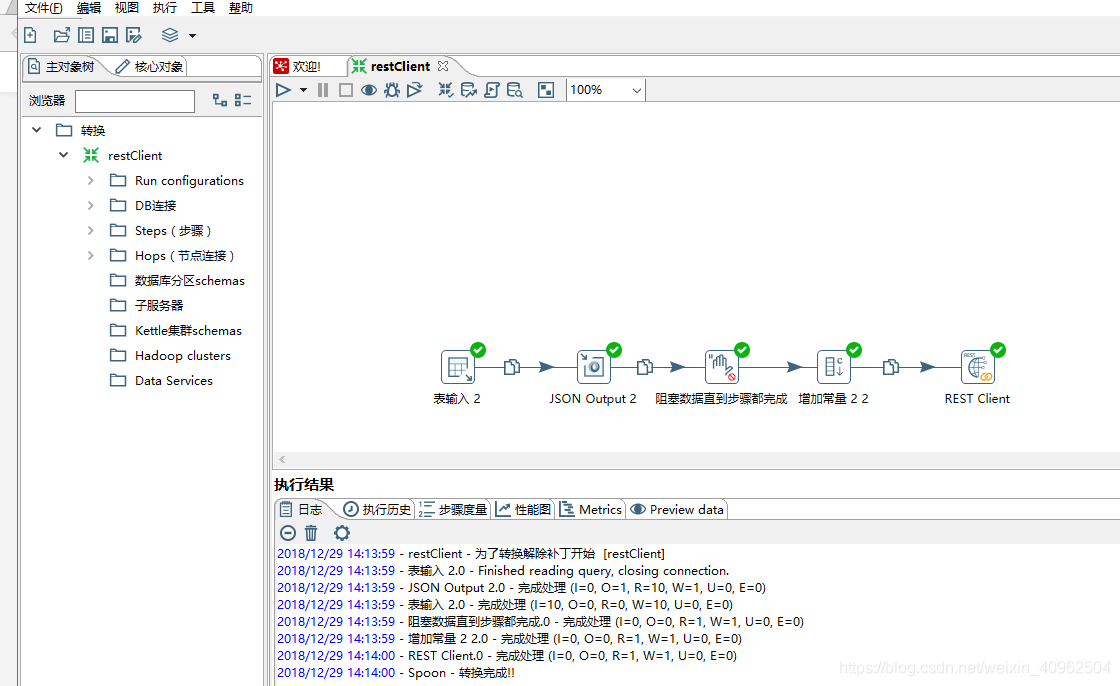Open the 执行 menu
Screen dimensions: 1120x686
(x=164, y=8)
